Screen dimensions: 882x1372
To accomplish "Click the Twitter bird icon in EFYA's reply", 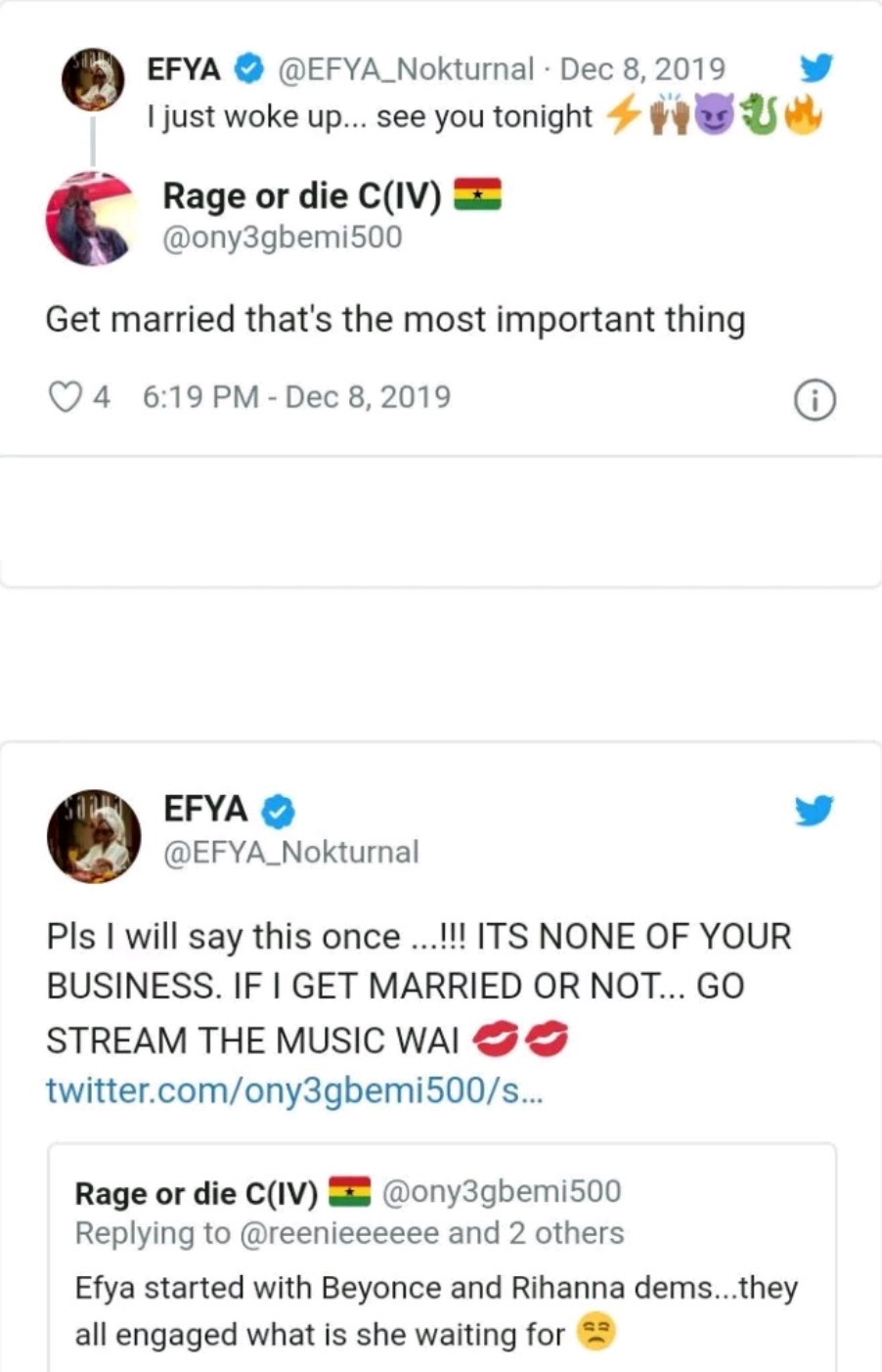I will pyautogui.click(x=814, y=811).
